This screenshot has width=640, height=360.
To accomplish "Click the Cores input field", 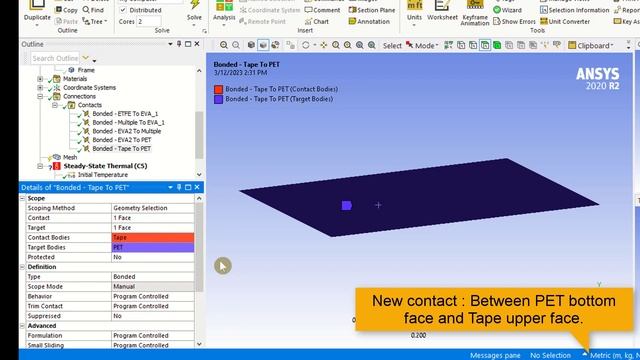I will [149, 22].
